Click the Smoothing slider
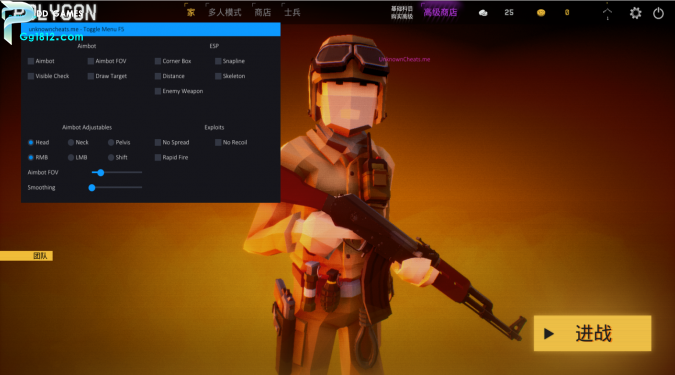 coord(115,188)
